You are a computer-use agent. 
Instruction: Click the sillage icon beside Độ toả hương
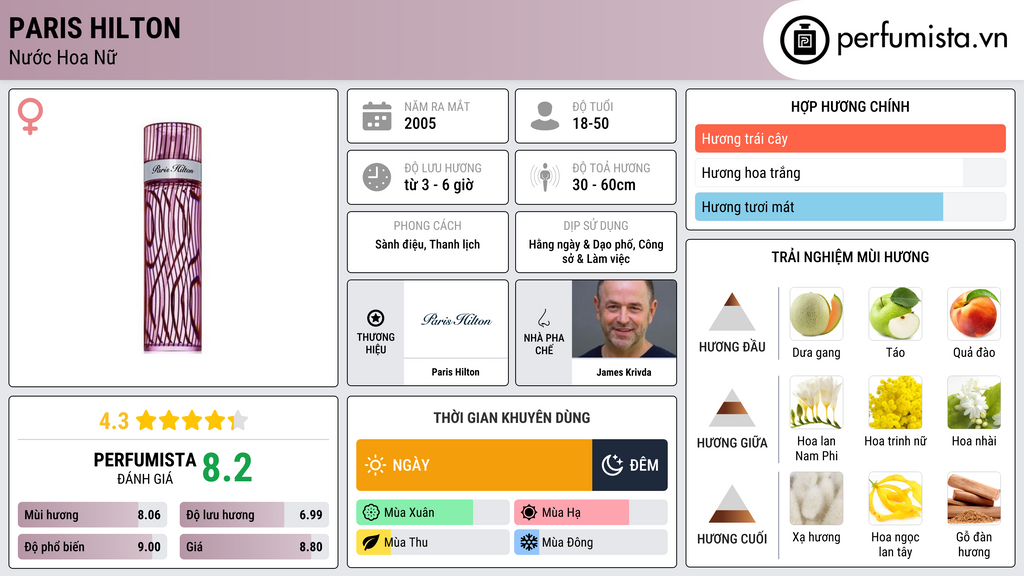pos(545,177)
